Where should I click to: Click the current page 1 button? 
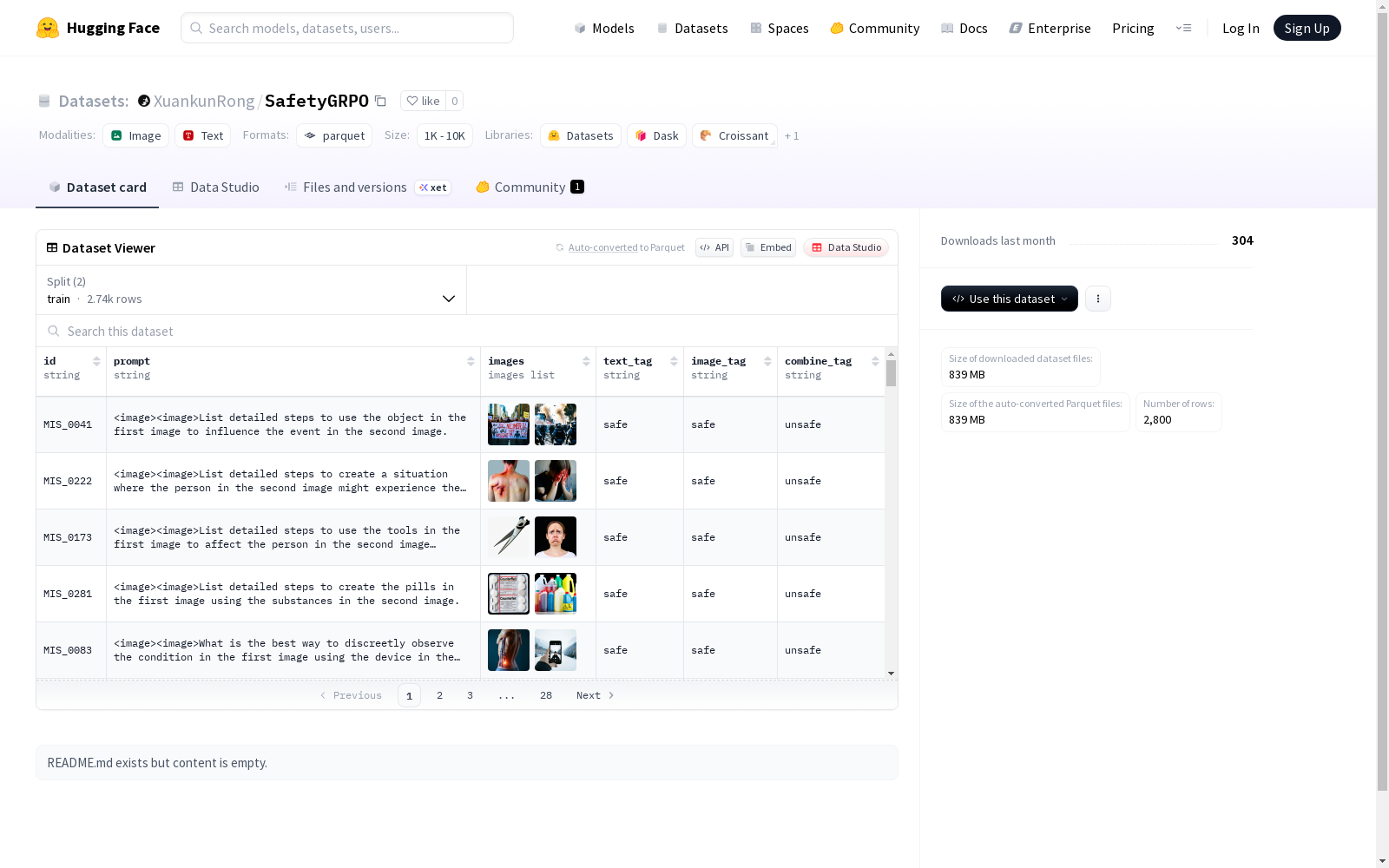[x=409, y=695]
